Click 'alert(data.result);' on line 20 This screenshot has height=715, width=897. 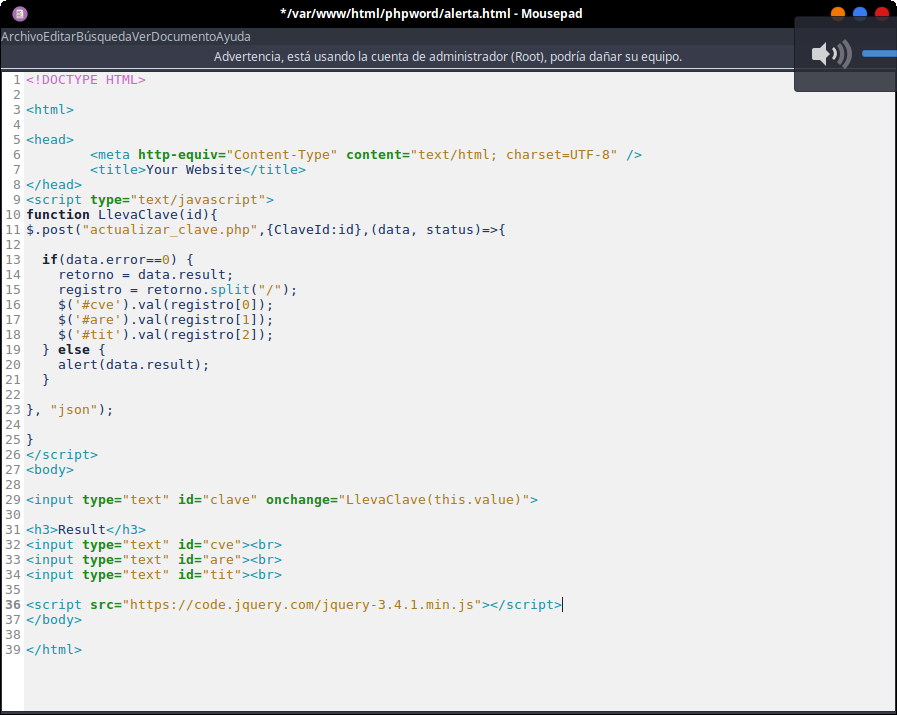coord(134,364)
